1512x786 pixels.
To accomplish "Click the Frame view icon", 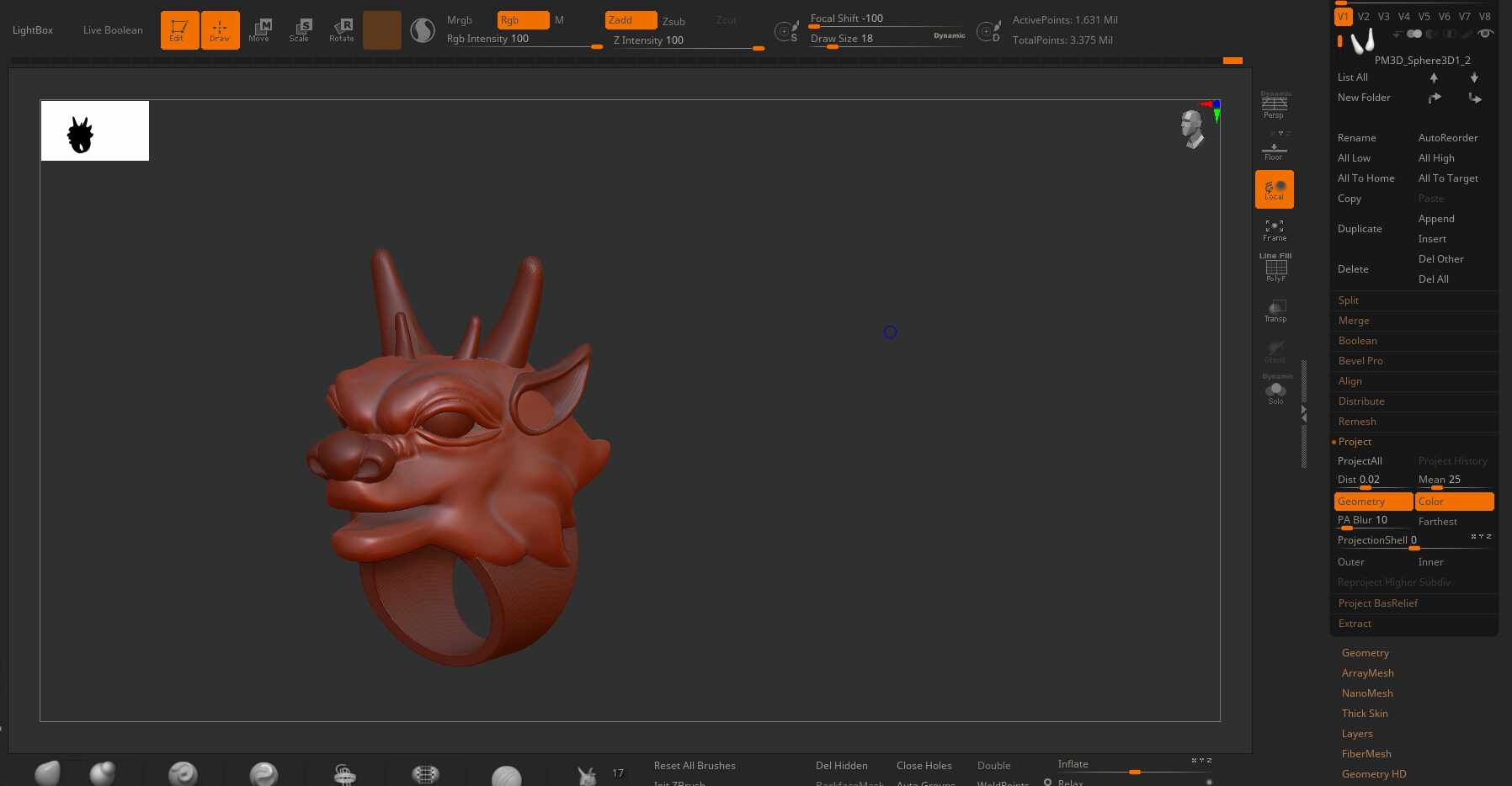I will click(1274, 230).
